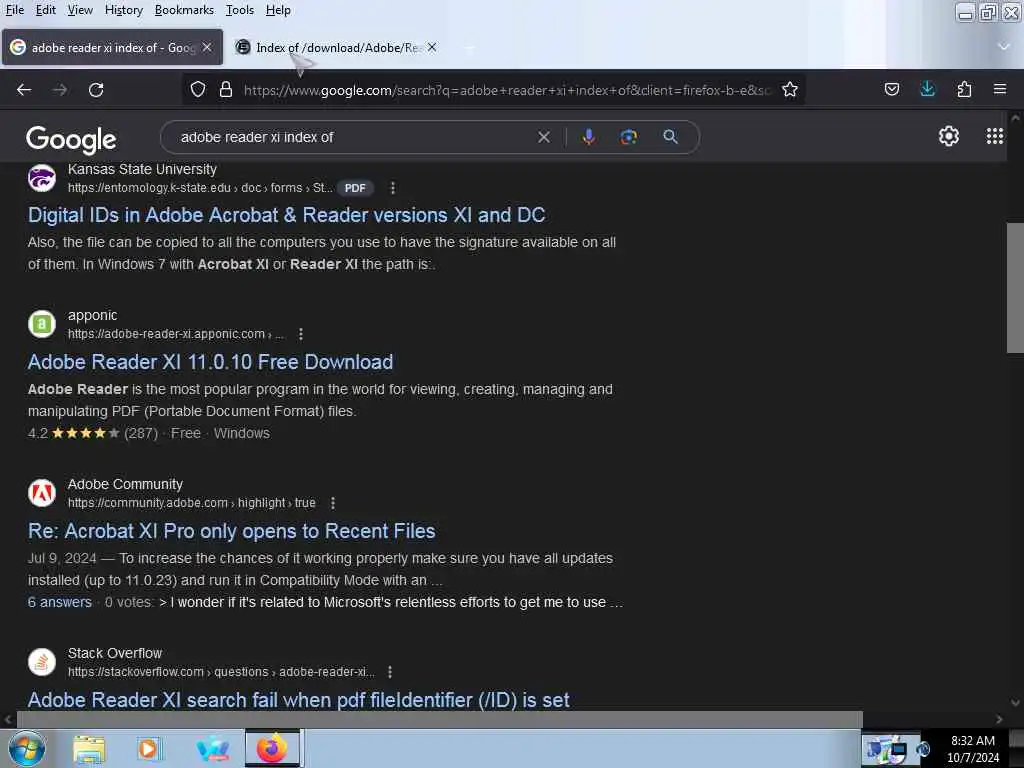Viewport: 1024px width, 768px height.
Task: Open more options for Adobe Community result
Action: click(332, 503)
